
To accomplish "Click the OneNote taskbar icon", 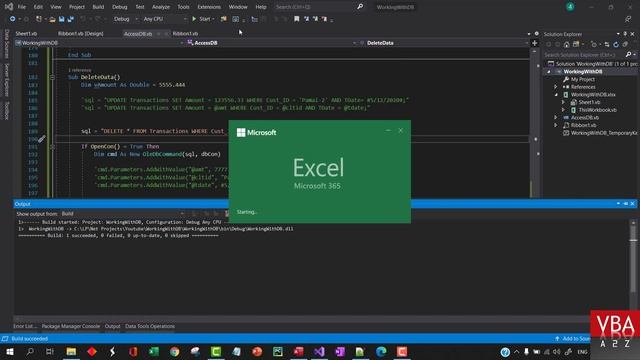I will click(340, 351).
